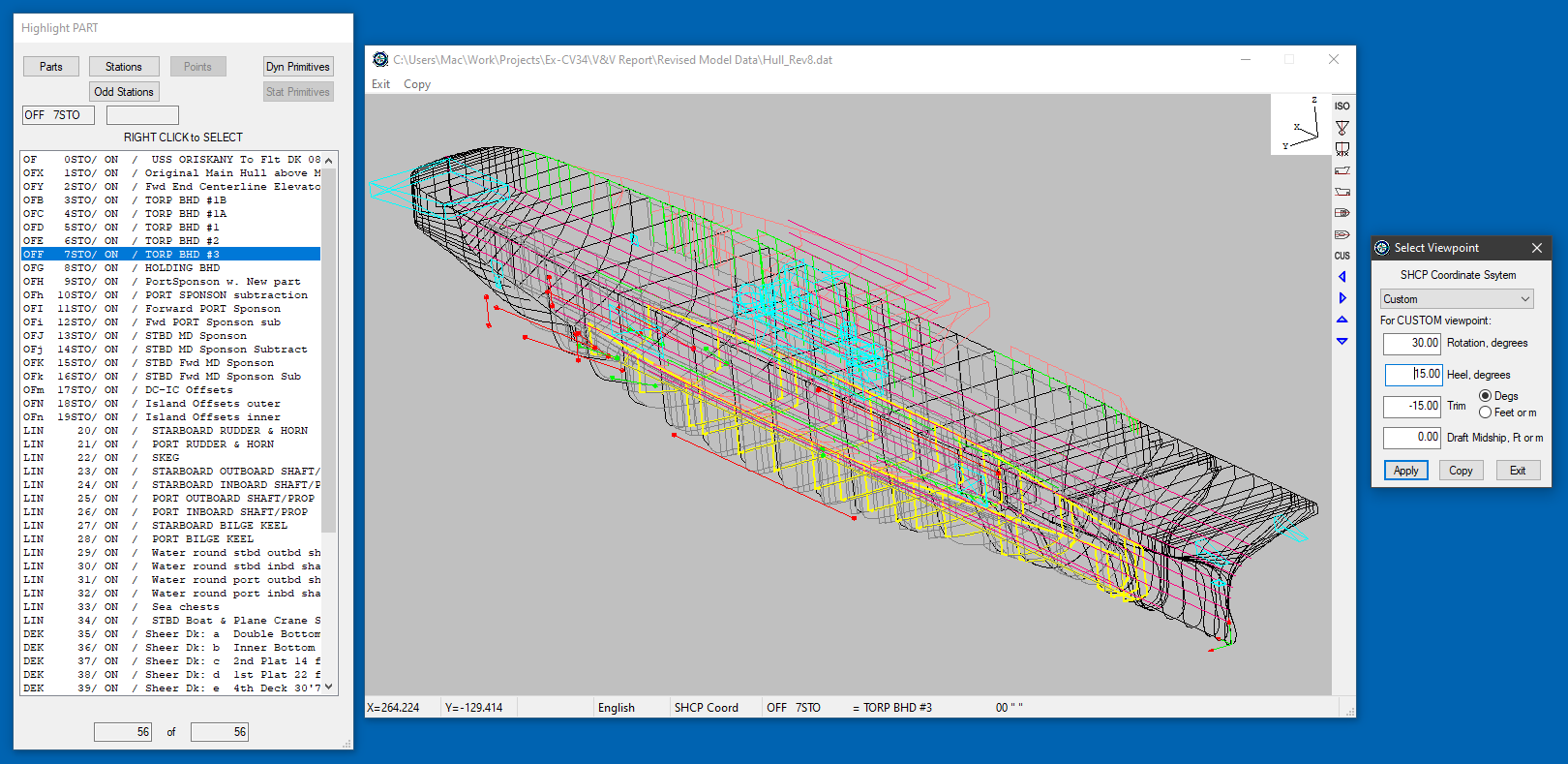1568x764 pixels.
Task: Rotate the view left with blue arrow
Action: coord(1342,277)
